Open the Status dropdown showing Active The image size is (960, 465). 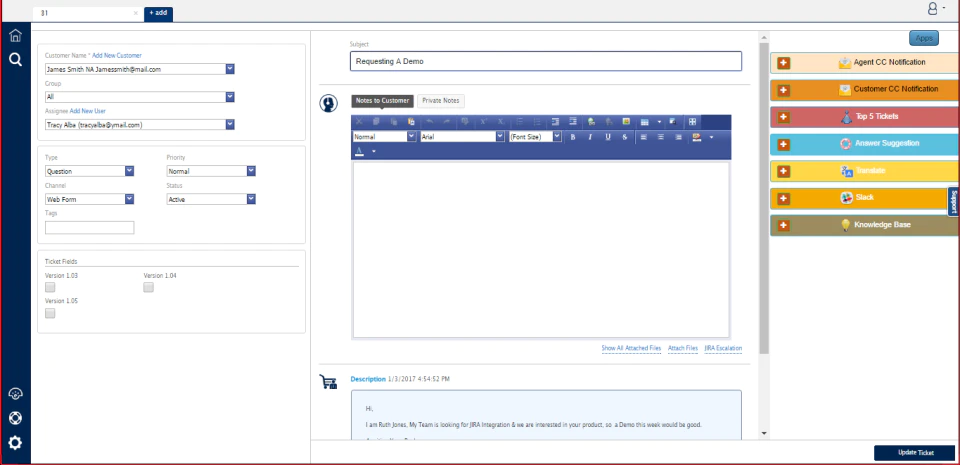tap(211, 199)
